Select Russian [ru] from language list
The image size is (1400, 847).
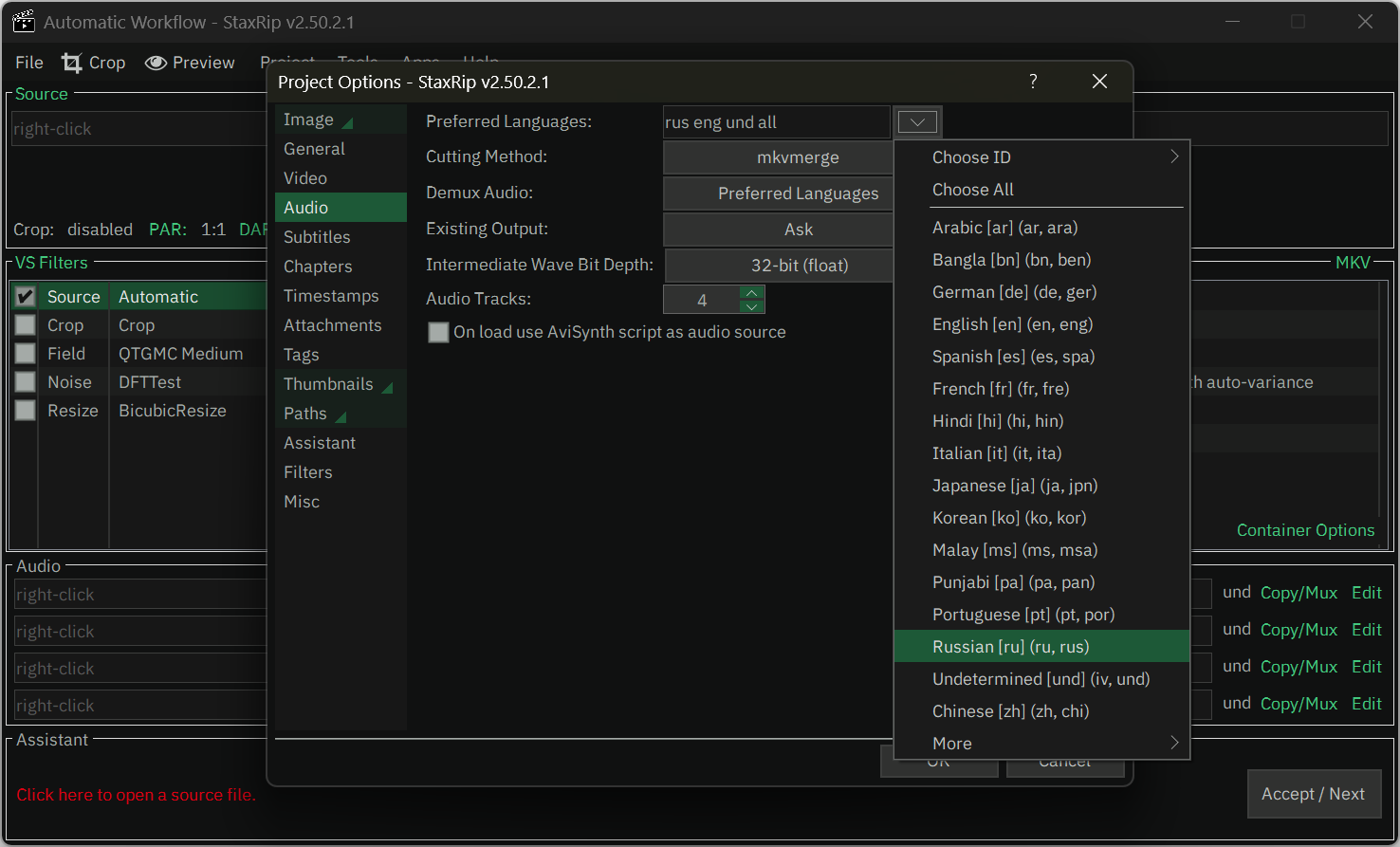point(1011,647)
